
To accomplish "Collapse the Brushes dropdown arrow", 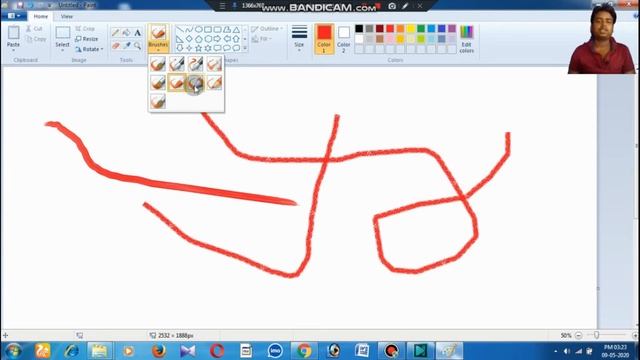I will click(x=158, y=50).
